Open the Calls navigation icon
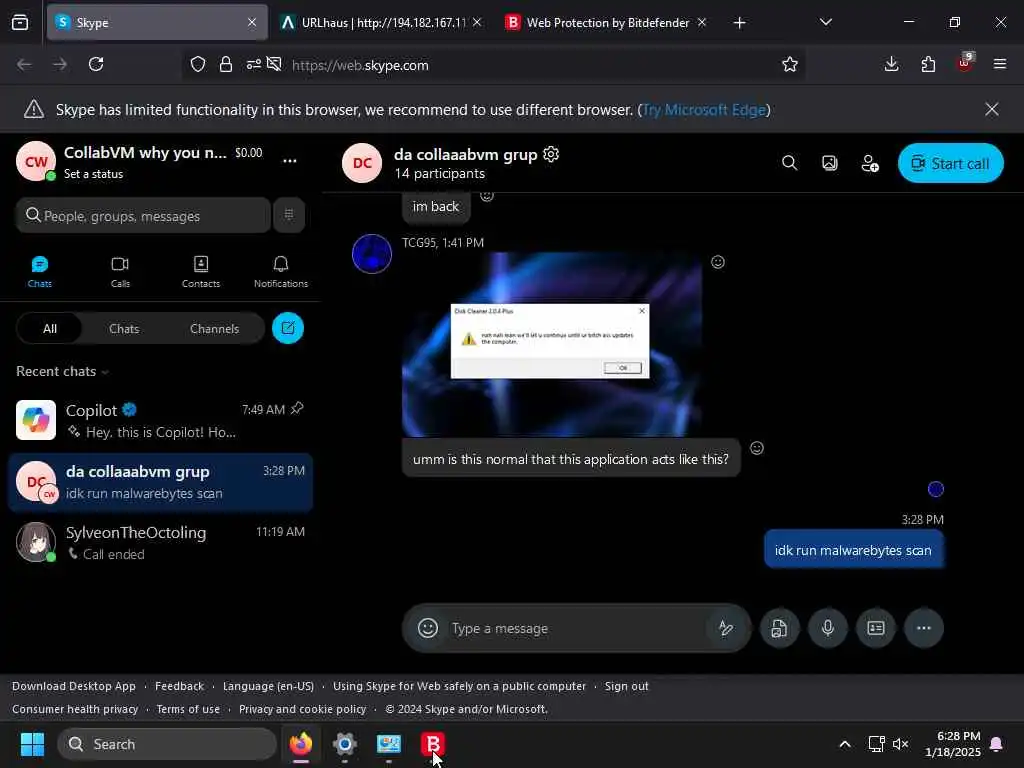The image size is (1024, 768). (120, 272)
